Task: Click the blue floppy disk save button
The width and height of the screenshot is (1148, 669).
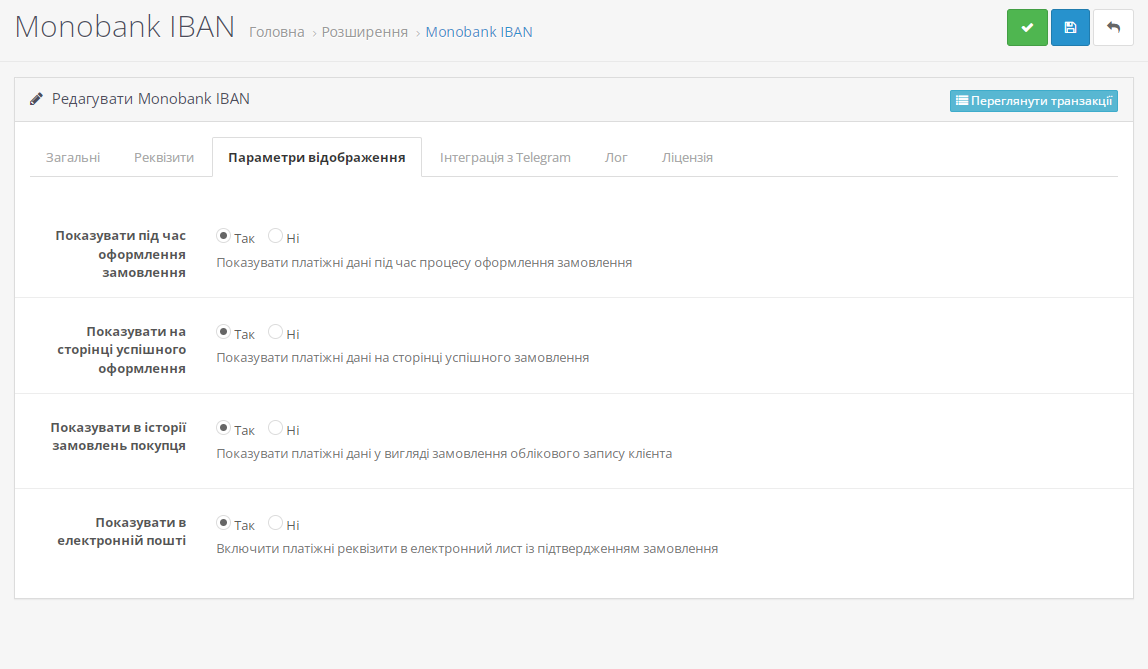Action: click(1070, 28)
